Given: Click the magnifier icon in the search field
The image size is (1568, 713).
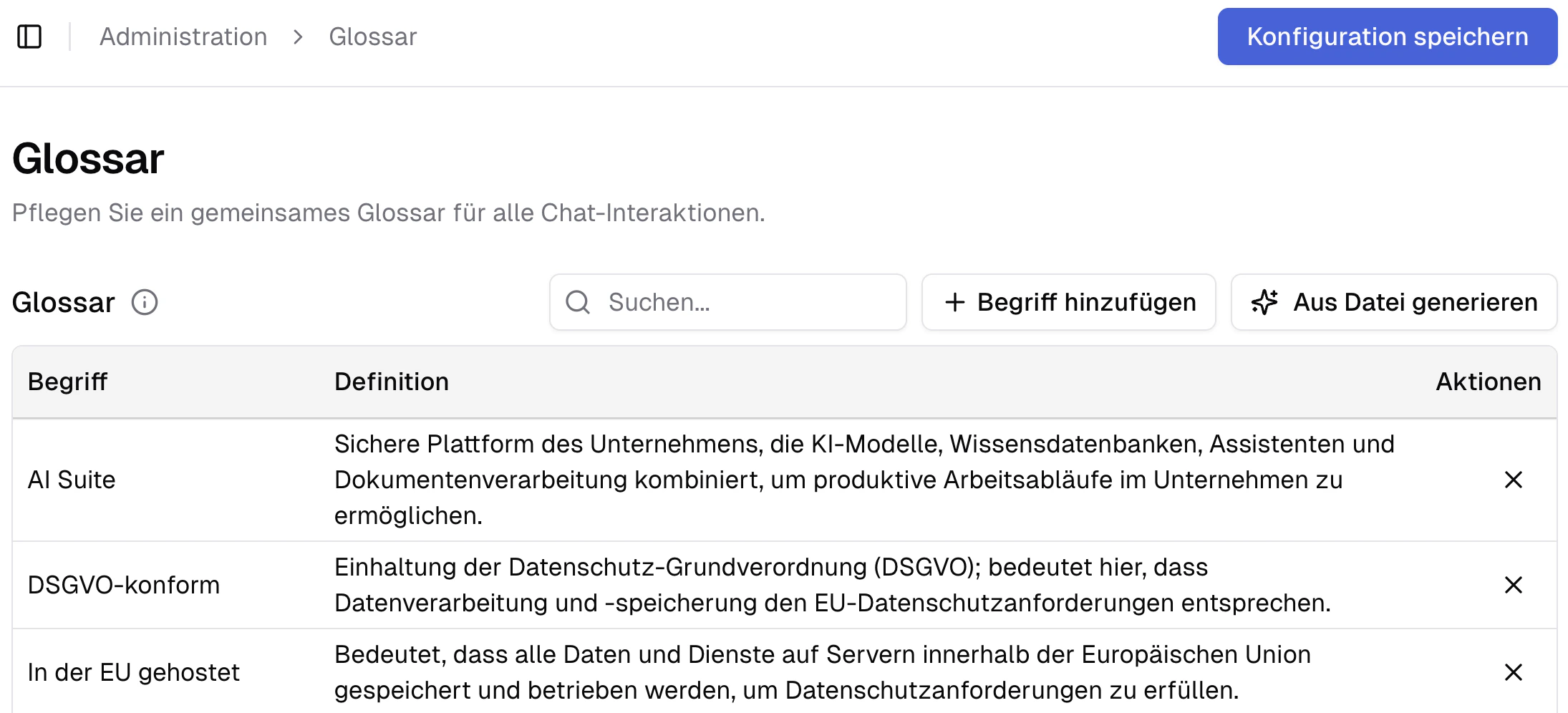Looking at the screenshot, I should [577, 303].
